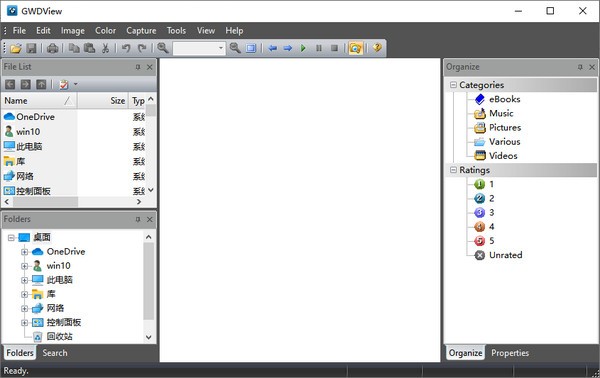Go to next image with right arrow
The width and height of the screenshot is (600, 378).
[x=288, y=48]
